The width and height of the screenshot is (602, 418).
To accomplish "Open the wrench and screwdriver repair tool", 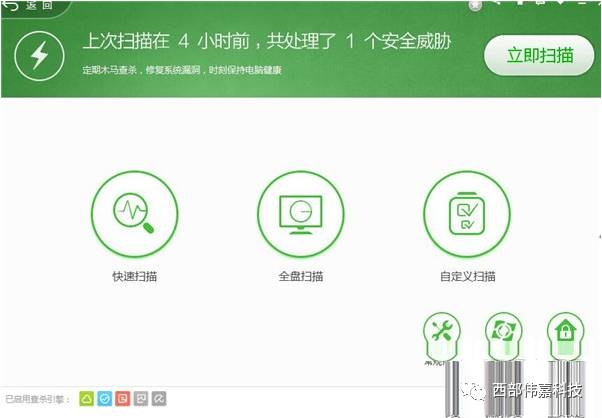I will pos(442,332).
